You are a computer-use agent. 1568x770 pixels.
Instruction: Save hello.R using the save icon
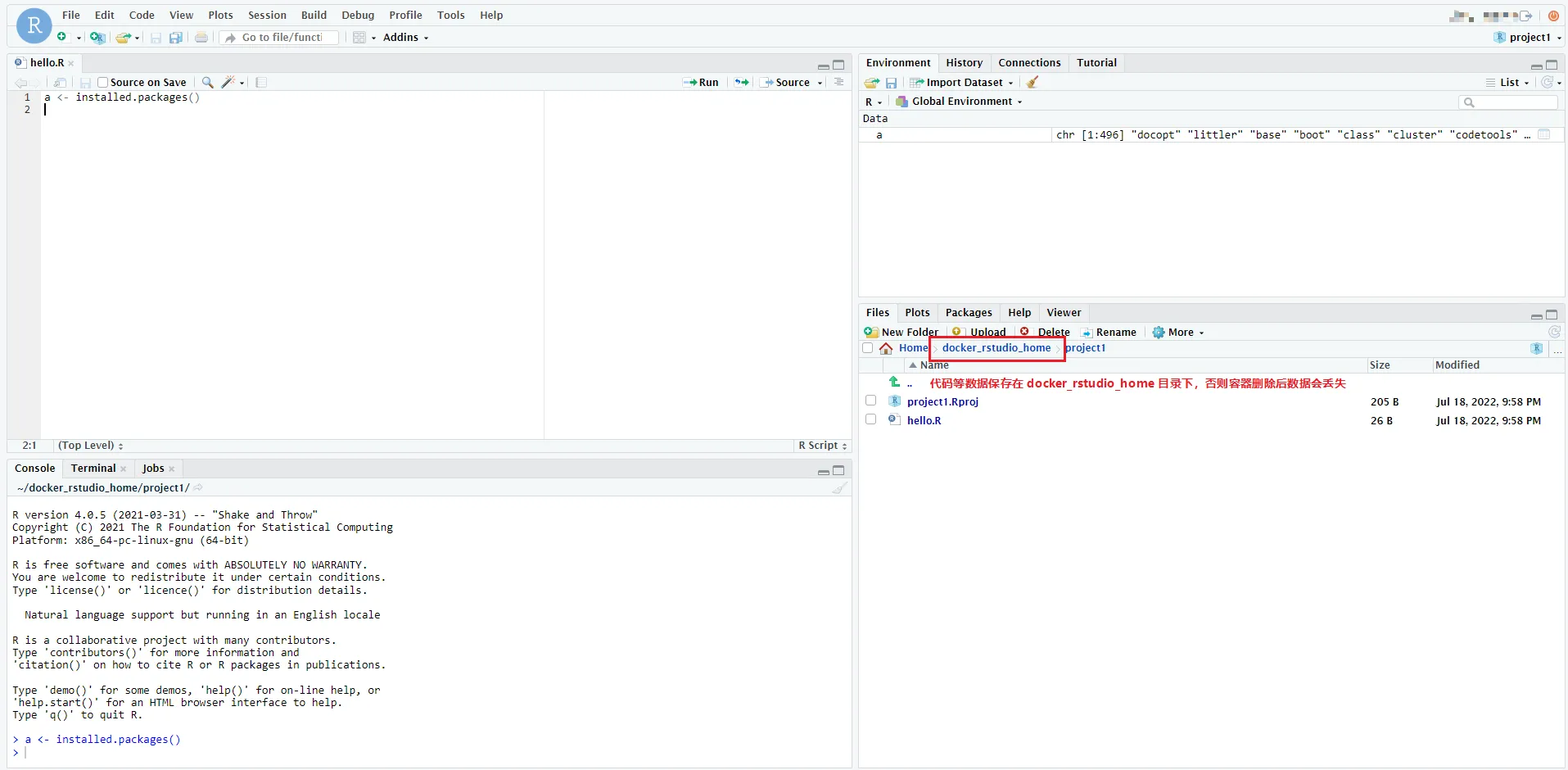click(85, 82)
